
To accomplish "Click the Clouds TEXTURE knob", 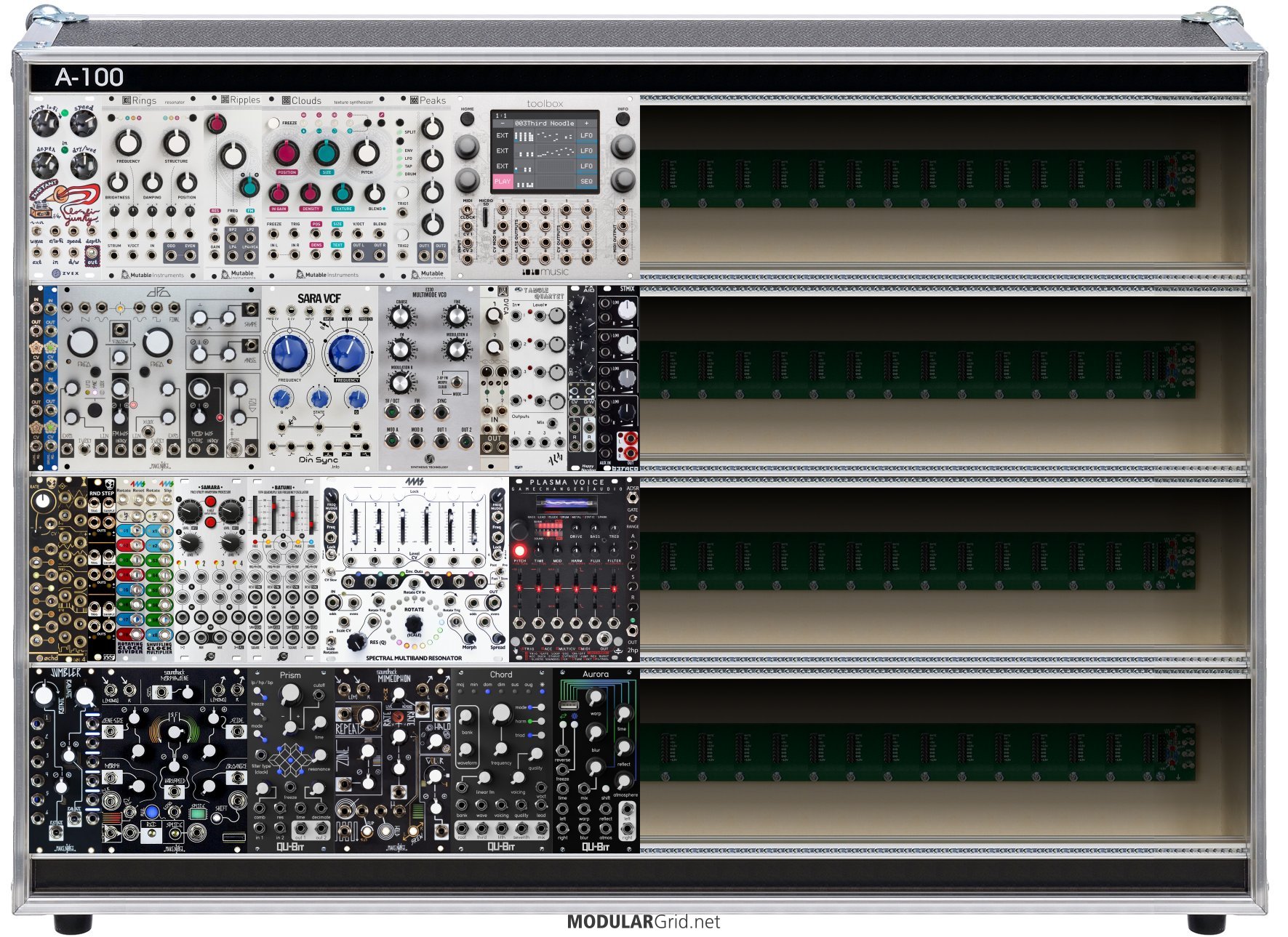I will pos(342,193).
